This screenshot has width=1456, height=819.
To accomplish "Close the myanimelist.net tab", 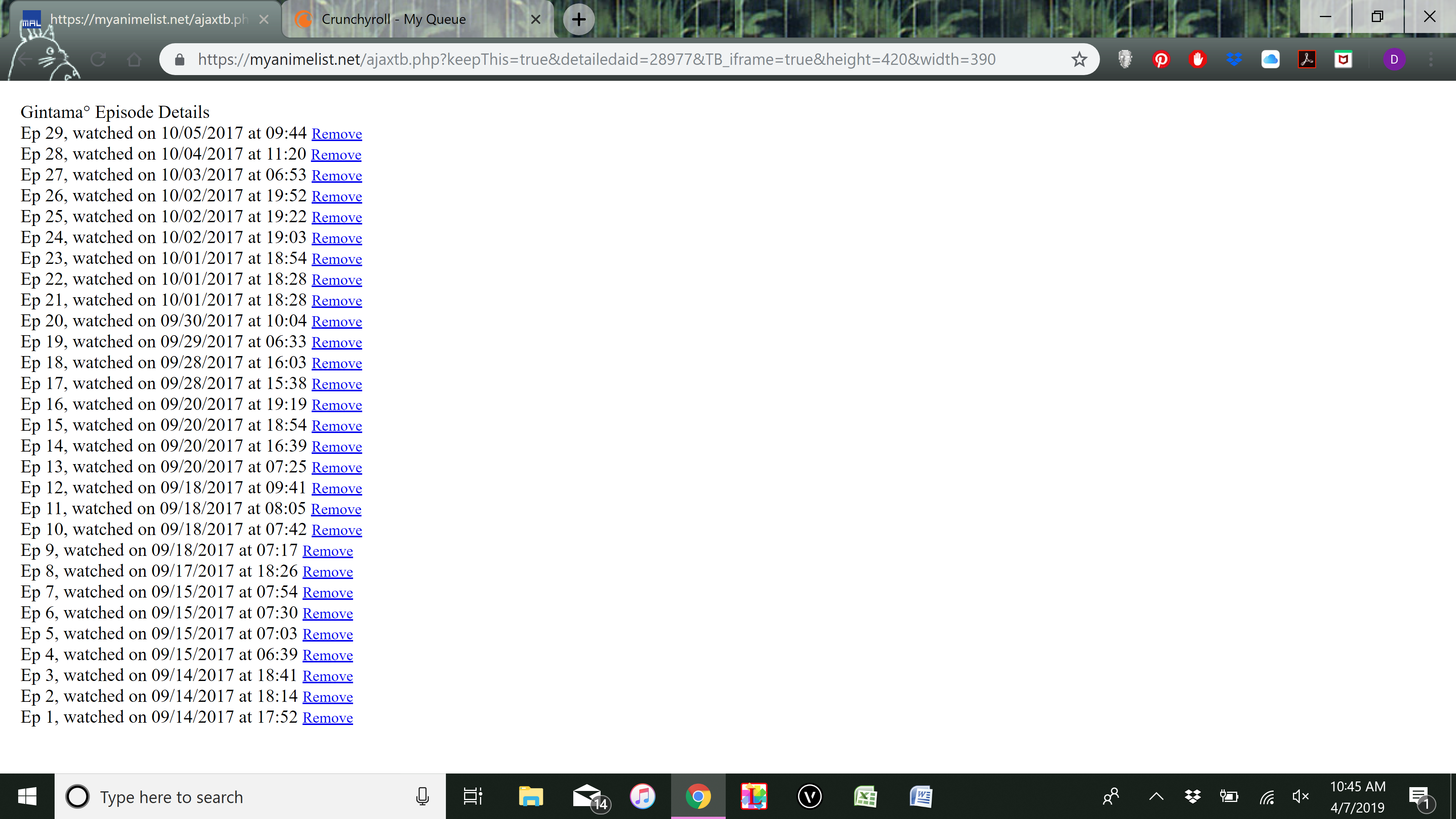I will pos(264,20).
